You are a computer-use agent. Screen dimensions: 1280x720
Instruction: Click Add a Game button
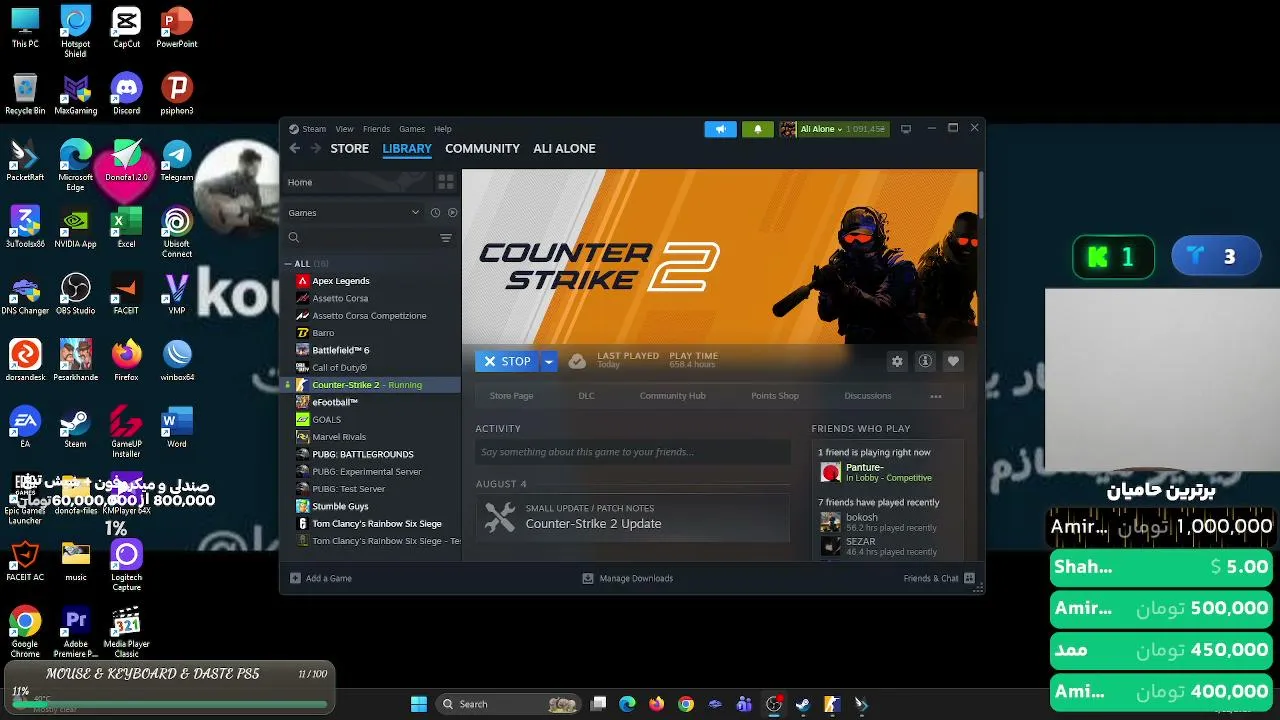click(x=320, y=578)
